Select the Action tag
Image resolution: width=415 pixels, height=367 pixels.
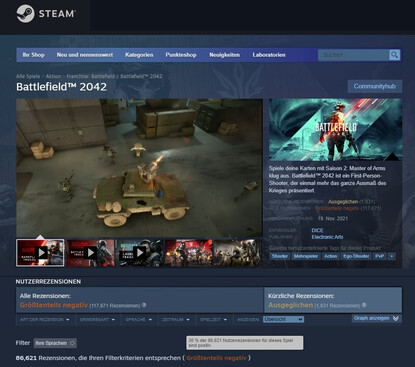tap(331, 256)
